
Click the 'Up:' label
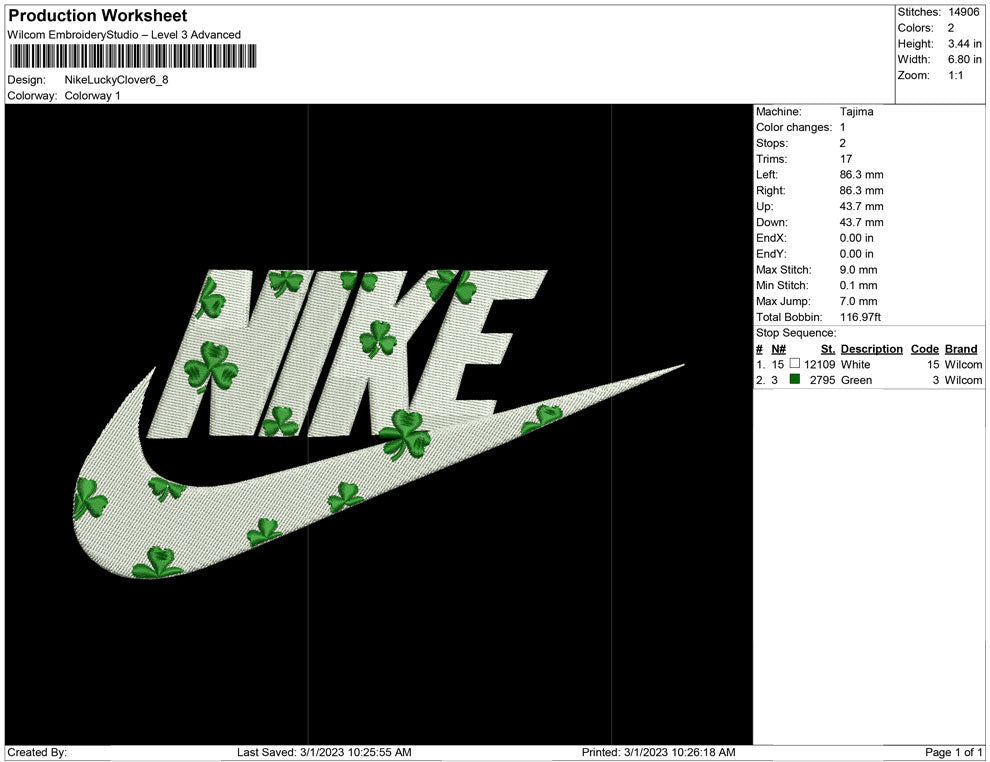click(x=764, y=206)
